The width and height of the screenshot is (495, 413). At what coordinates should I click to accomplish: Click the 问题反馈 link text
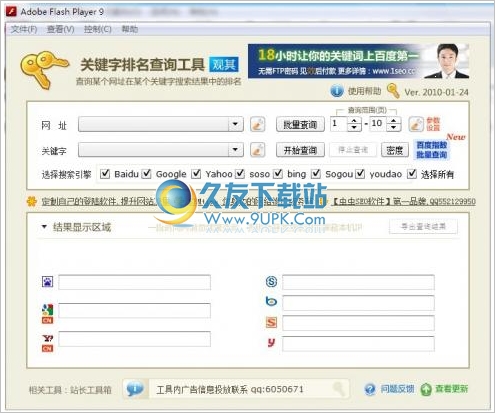point(397,389)
